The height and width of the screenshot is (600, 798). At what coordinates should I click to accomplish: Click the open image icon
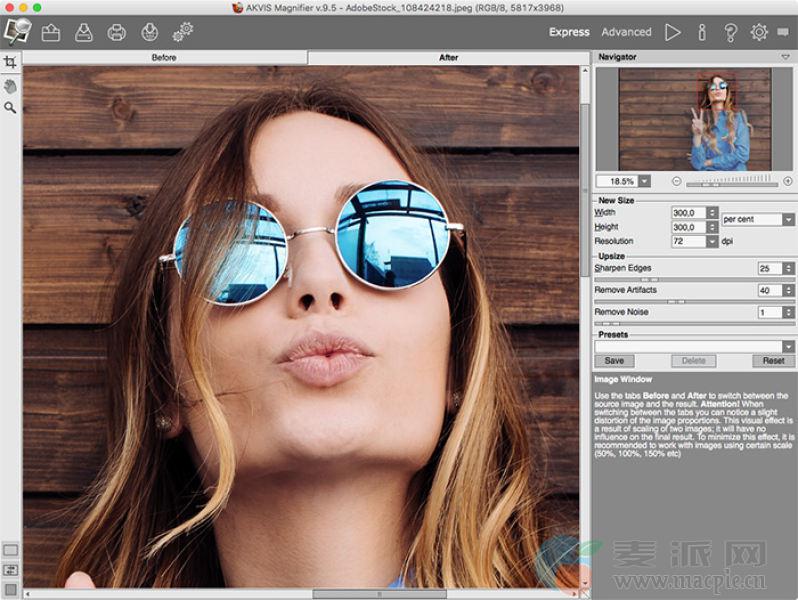click(x=50, y=32)
